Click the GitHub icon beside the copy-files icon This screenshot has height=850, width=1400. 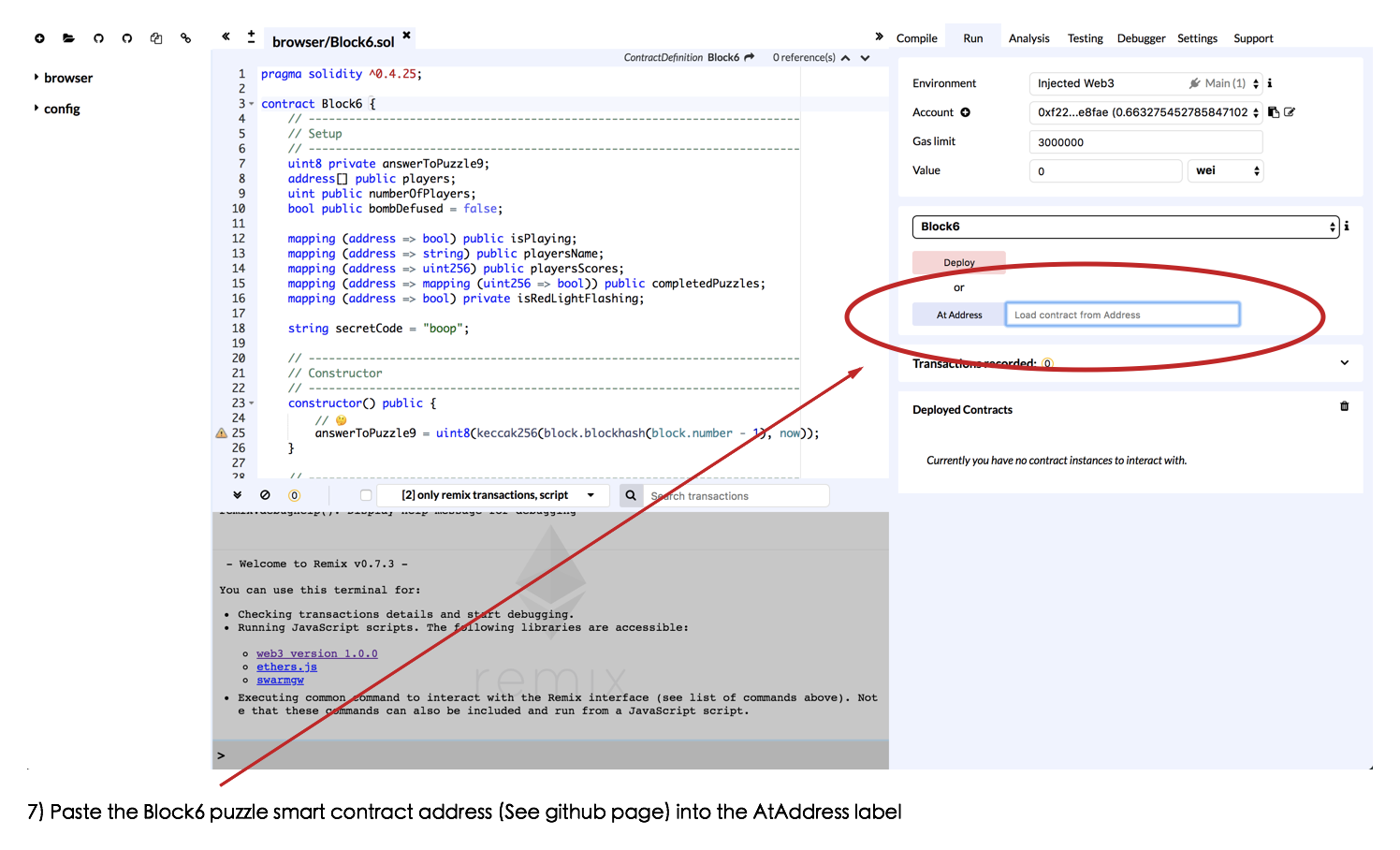click(x=127, y=38)
